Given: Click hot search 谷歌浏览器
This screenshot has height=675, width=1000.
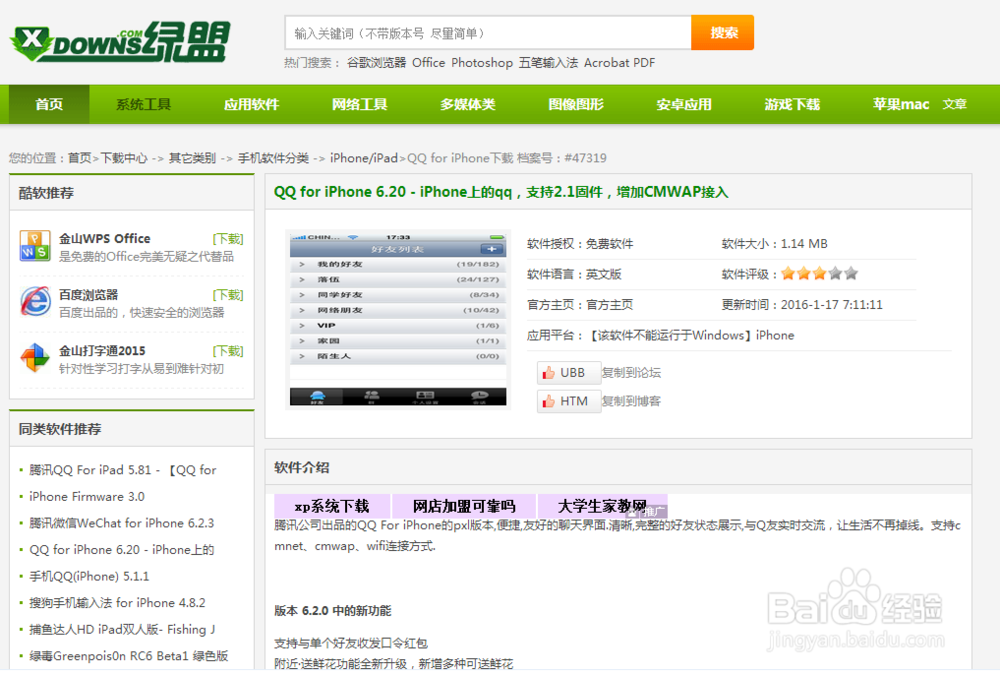Looking at the screenshot, I should [376, 63].
